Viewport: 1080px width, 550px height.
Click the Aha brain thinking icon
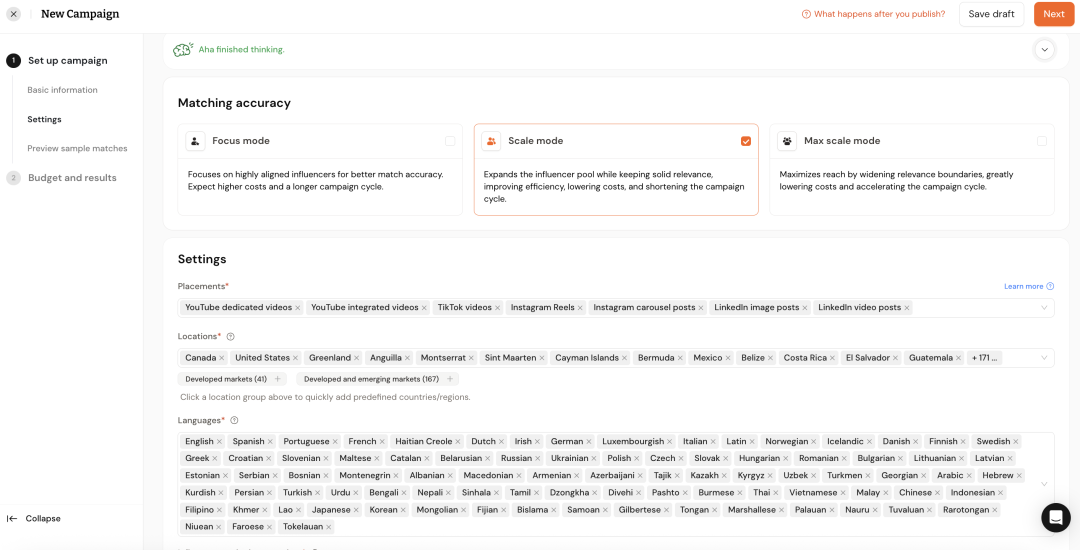pyautogui.click(x=183, y=50)
